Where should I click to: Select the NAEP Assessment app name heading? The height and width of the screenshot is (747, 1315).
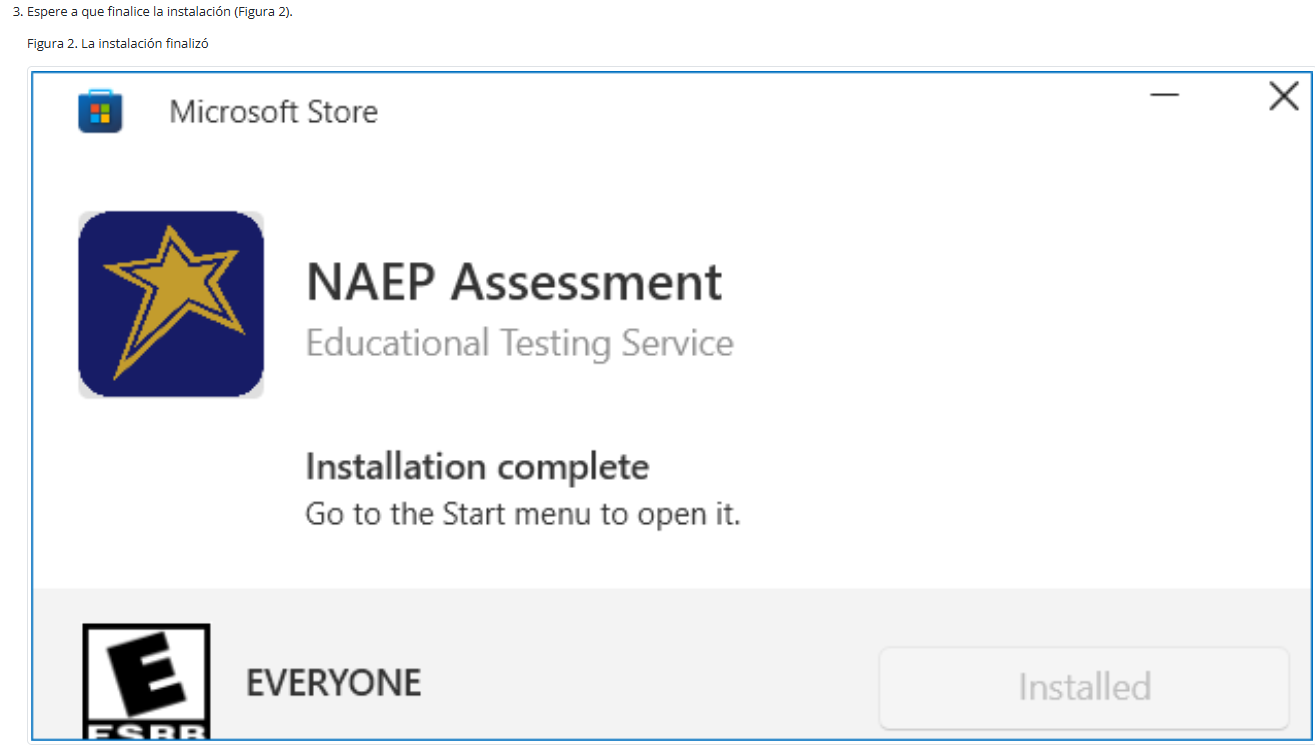tap(513, 282)
